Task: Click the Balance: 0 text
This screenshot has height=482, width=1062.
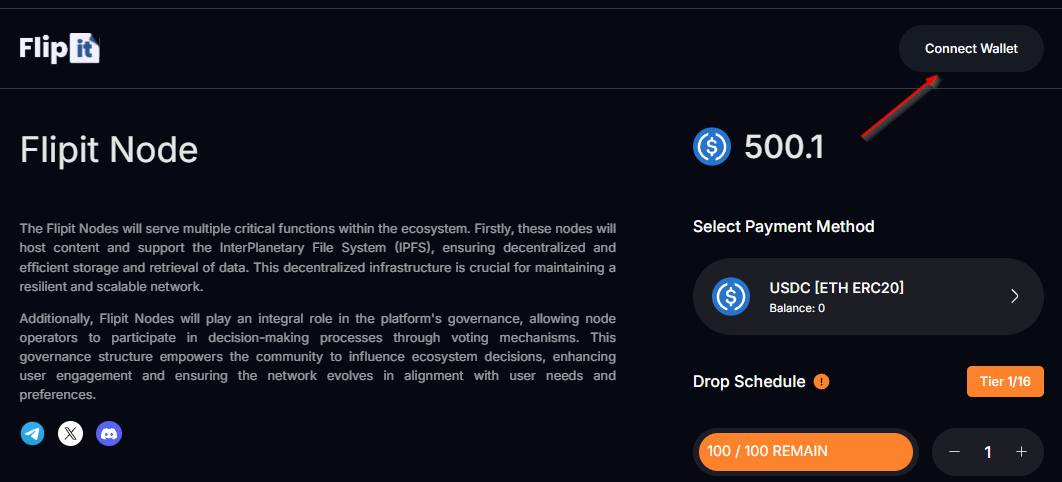Action: click(797, 309)
